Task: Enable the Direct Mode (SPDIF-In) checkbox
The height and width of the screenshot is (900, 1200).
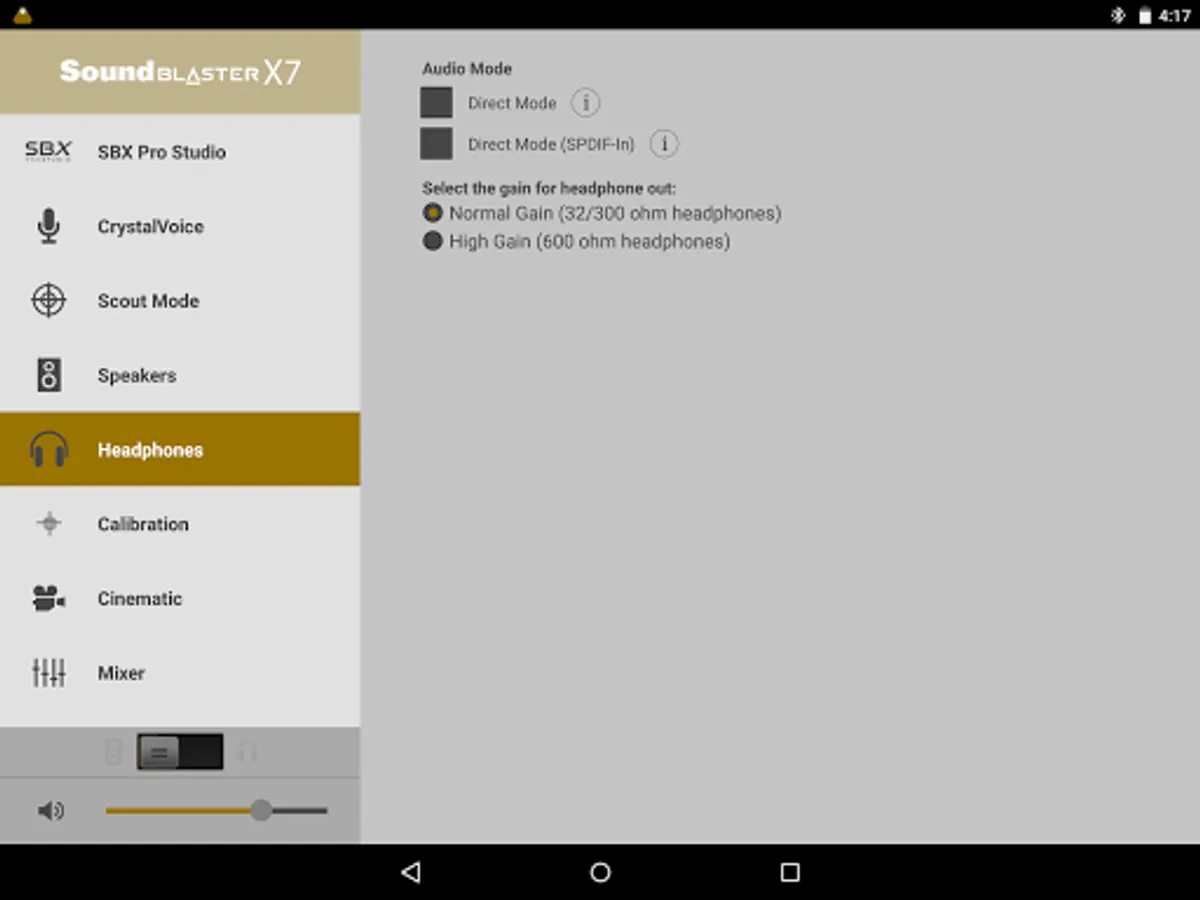Action: click(436, 144)
